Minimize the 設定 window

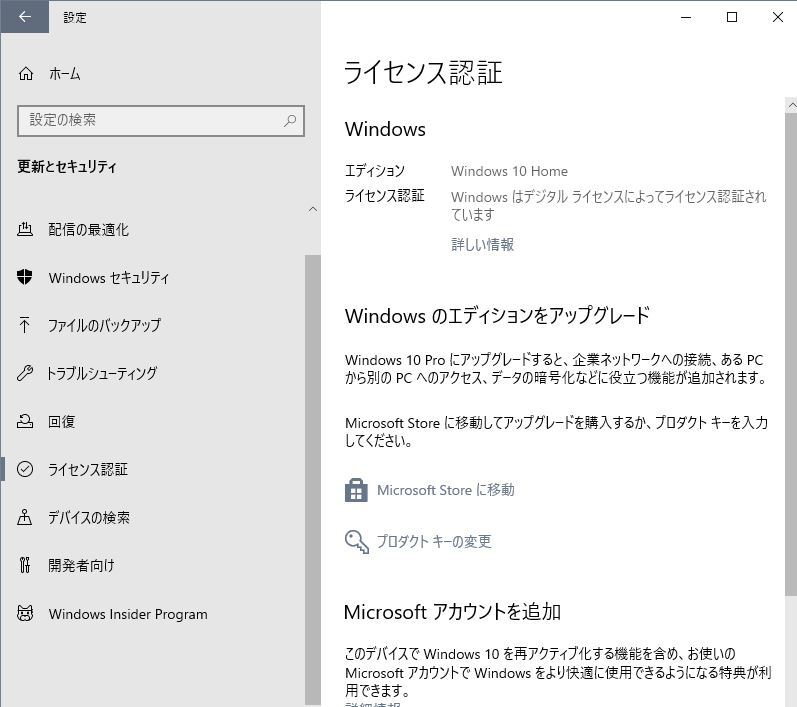(x=686, y=17)
